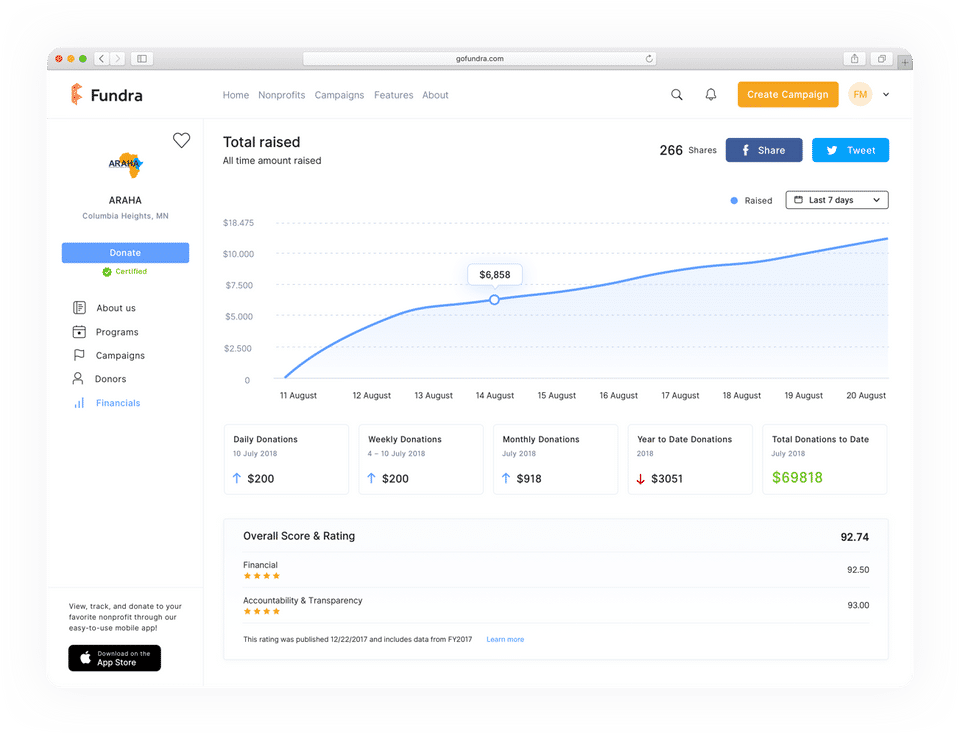Click the Financials bar chart icon
The image size is (960, 733).
pos(79,402)
